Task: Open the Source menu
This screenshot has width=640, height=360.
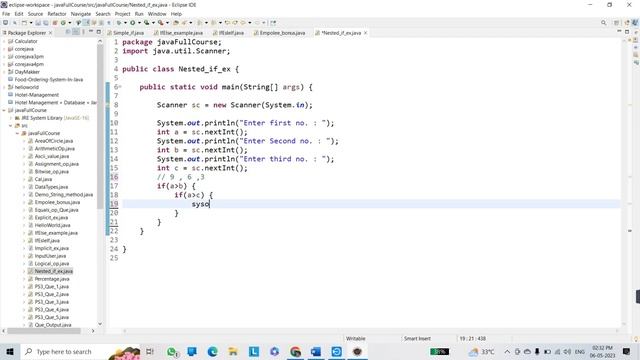Action: 35,14
